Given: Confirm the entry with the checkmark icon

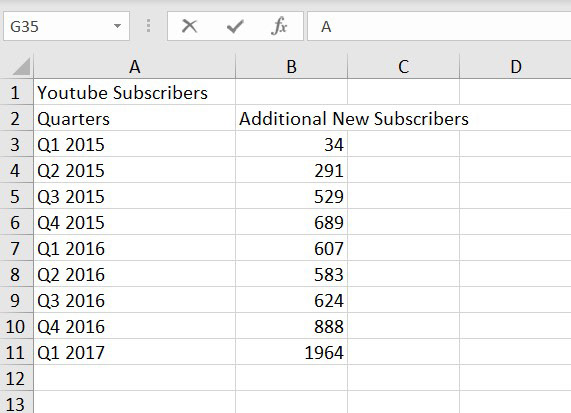Looking at the screenshot, I should pos(235,26).
